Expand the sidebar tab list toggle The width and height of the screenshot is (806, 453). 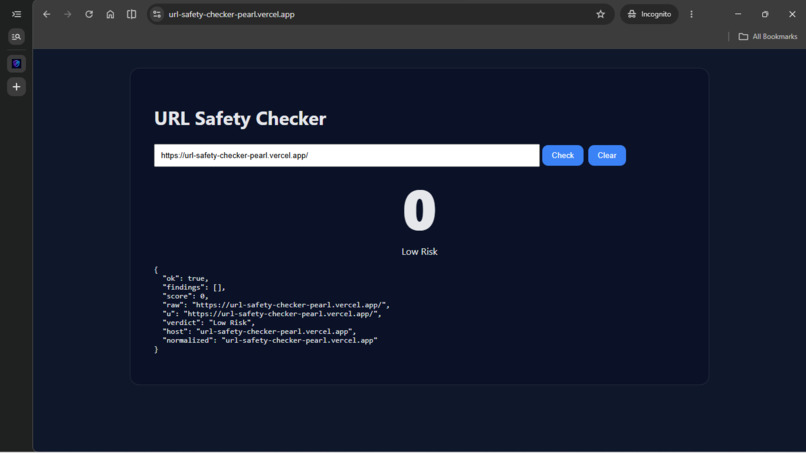pyautogui.click(x=16, y=14)
